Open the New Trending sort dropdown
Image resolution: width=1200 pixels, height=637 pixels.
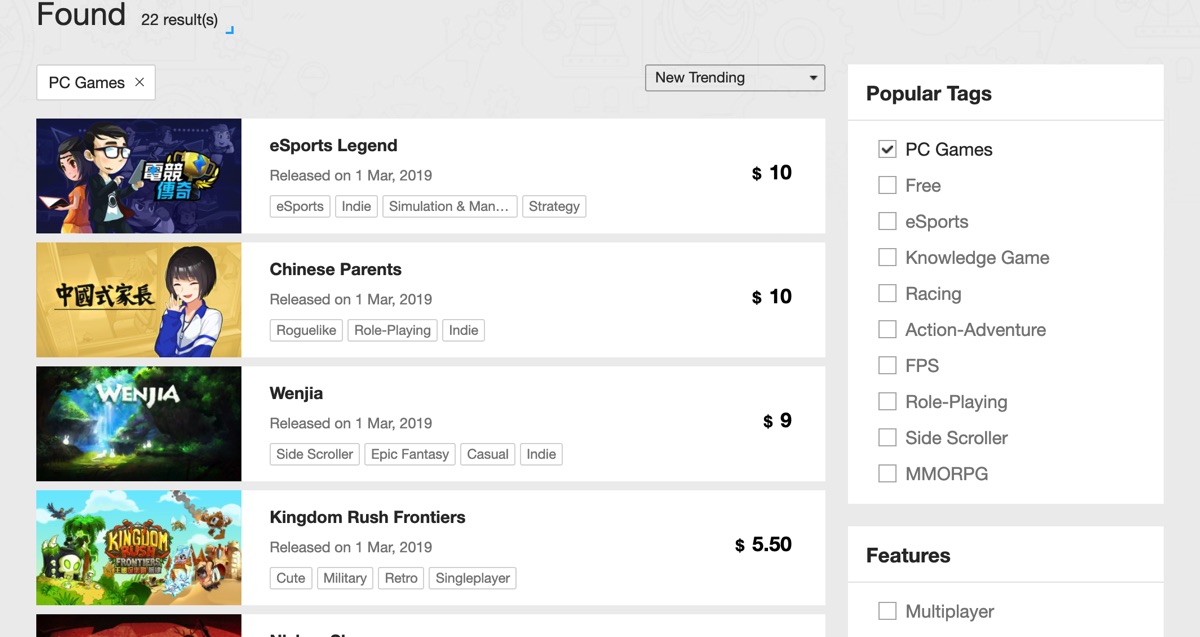[x=735, y=77]
